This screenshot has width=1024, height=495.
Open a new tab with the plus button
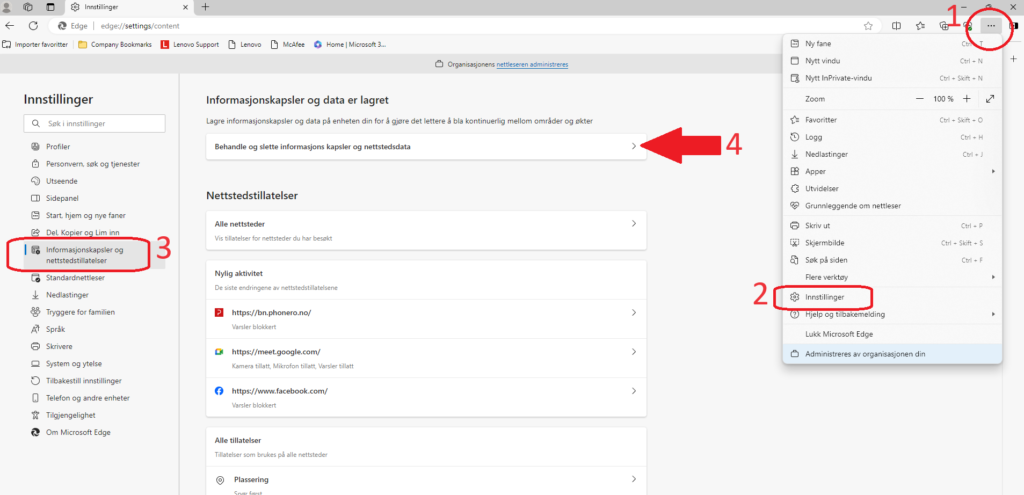[x=205, y=7]
